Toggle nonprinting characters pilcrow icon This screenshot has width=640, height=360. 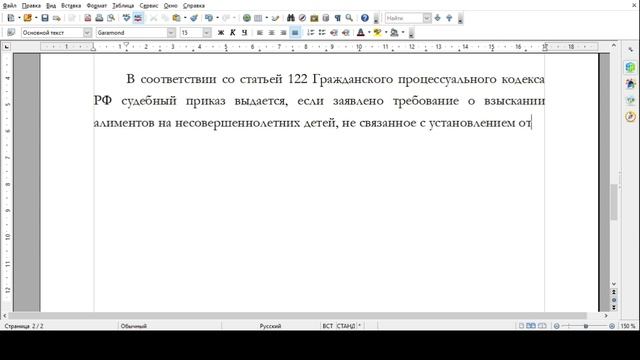[338, 18]
